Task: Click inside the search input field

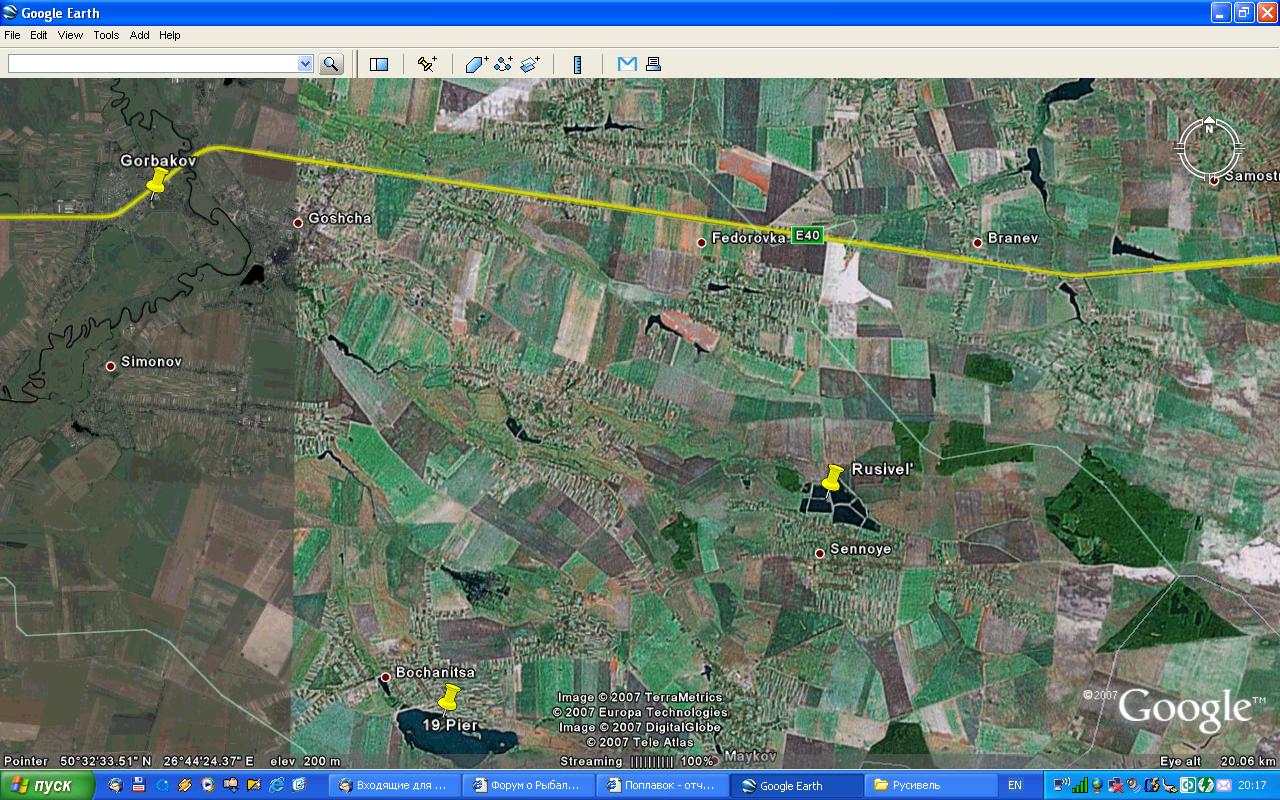Action: pyautogui.click(x=152, y=64)
